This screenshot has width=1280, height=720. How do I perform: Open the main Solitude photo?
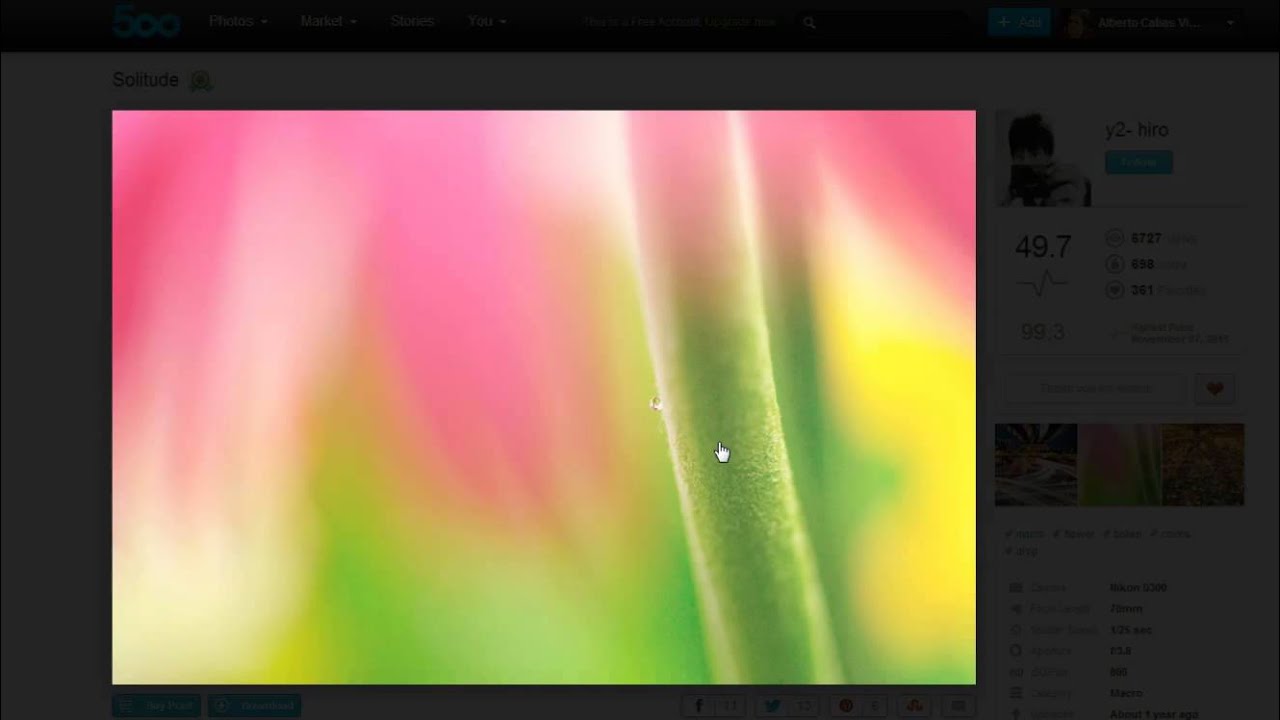click(543, 397)
